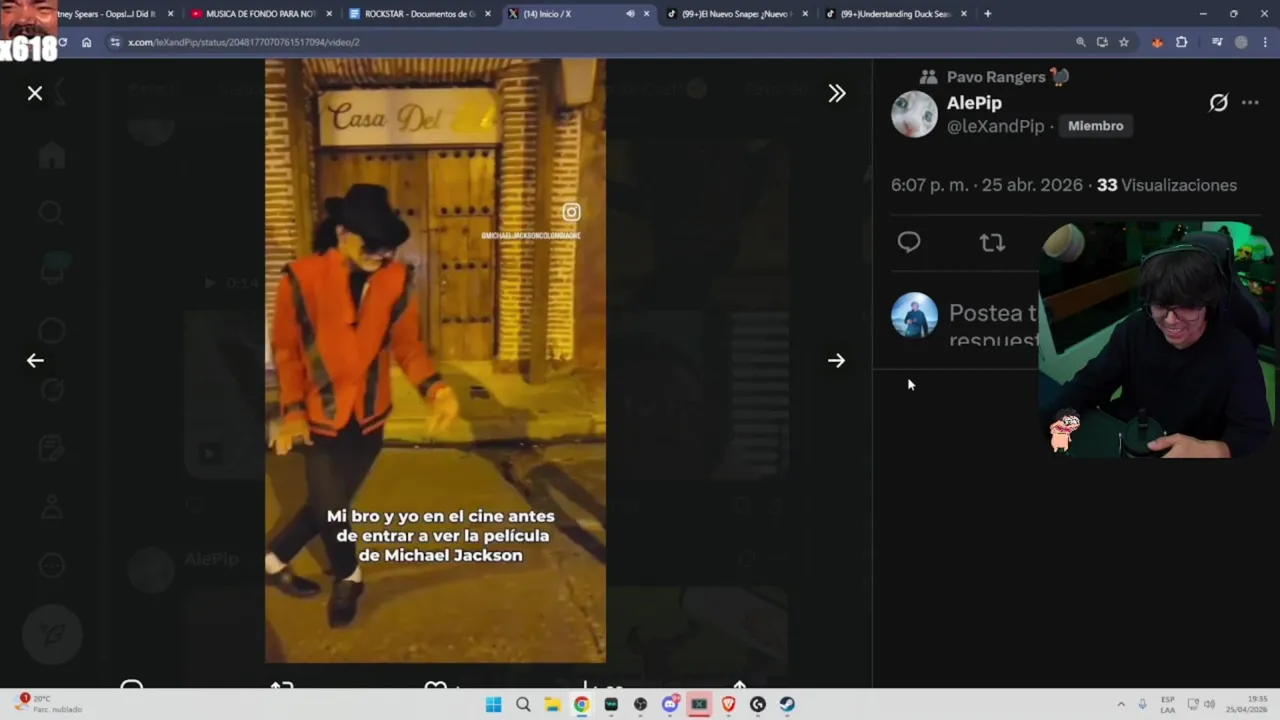
Task: Close the Understanding Duck tab
Action: tap(964, 14)
